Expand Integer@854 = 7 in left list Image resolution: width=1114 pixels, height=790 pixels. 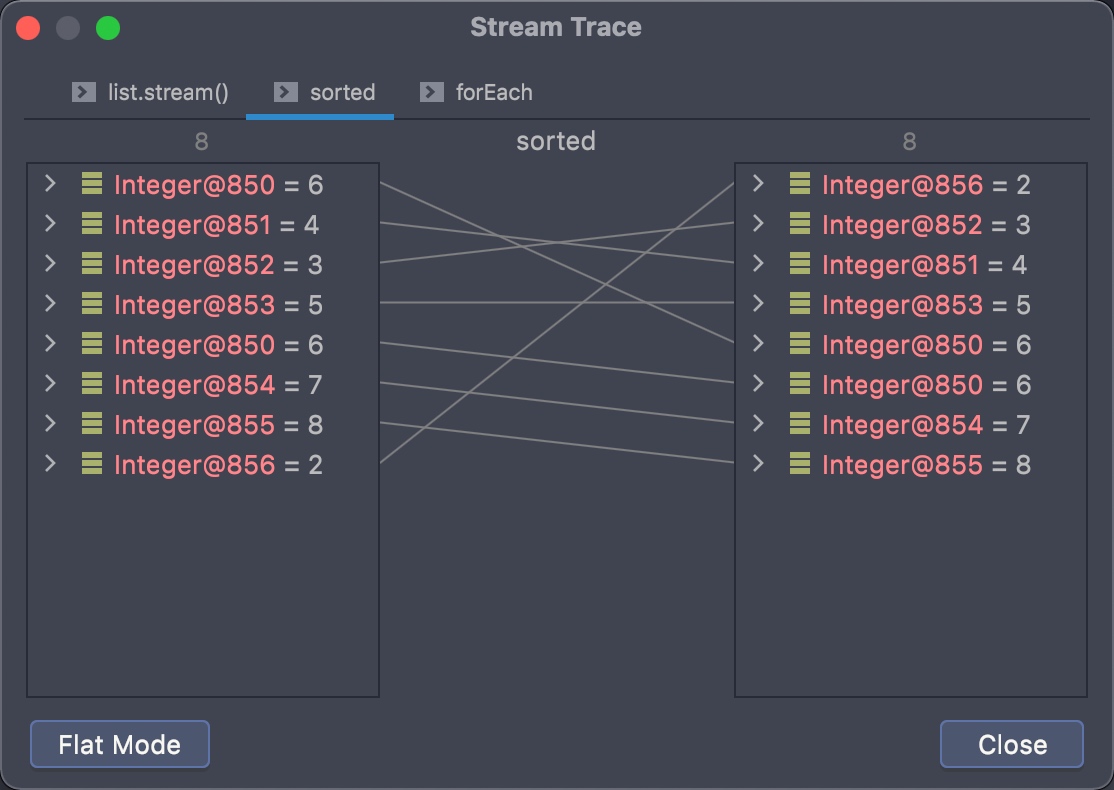50,384
